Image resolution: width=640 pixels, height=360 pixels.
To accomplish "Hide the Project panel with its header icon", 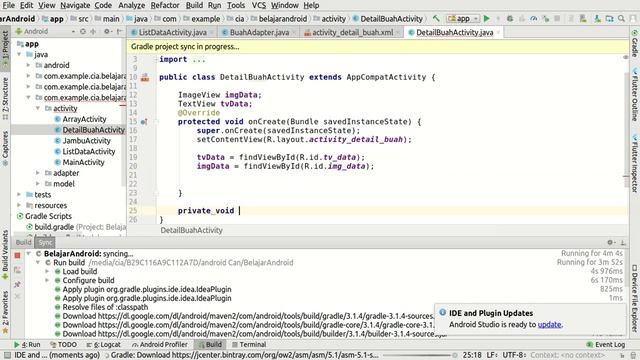I will click(119, 31).
